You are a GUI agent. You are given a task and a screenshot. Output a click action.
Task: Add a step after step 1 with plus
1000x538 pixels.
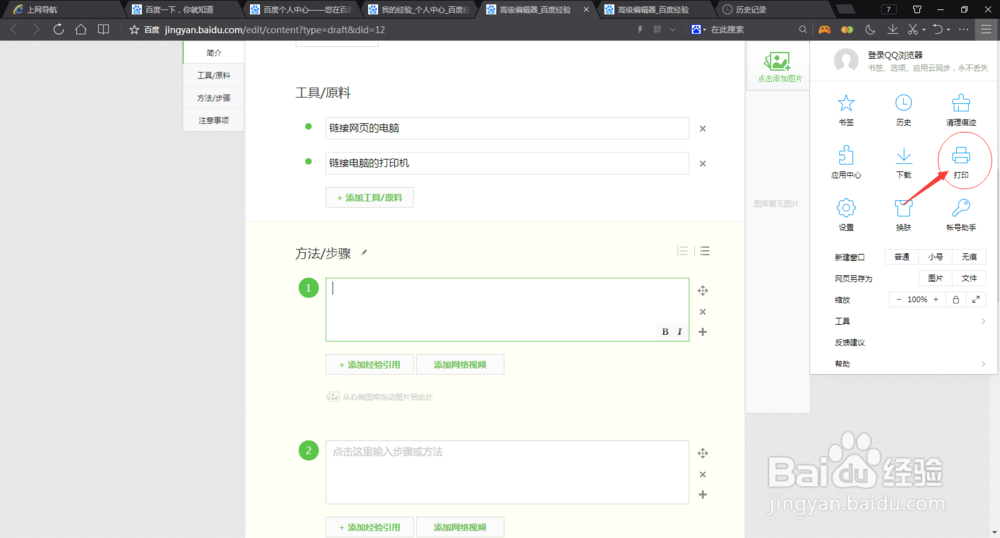(703, 332)
